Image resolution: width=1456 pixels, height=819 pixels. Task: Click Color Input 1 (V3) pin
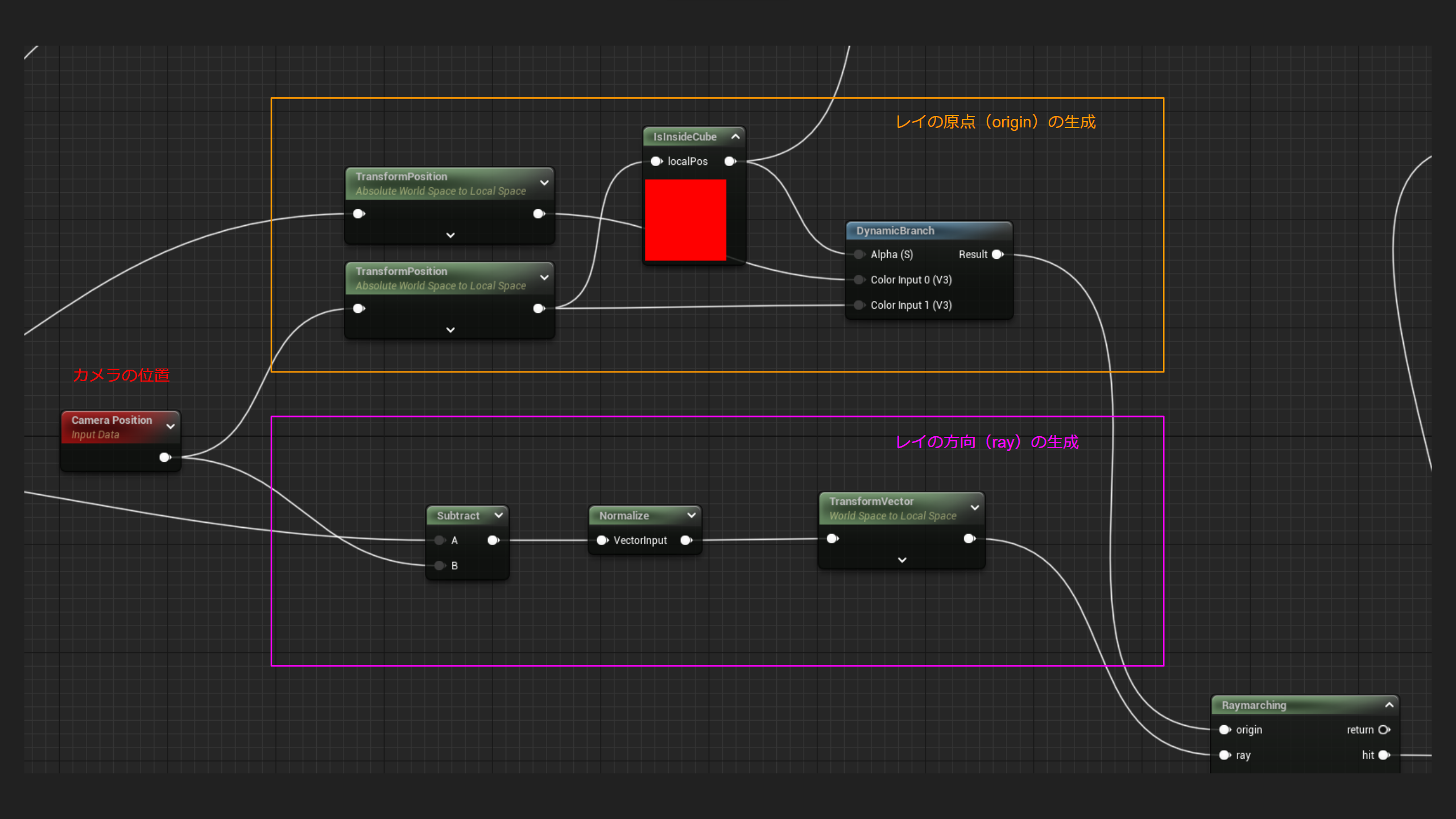(x=859, y=305)
